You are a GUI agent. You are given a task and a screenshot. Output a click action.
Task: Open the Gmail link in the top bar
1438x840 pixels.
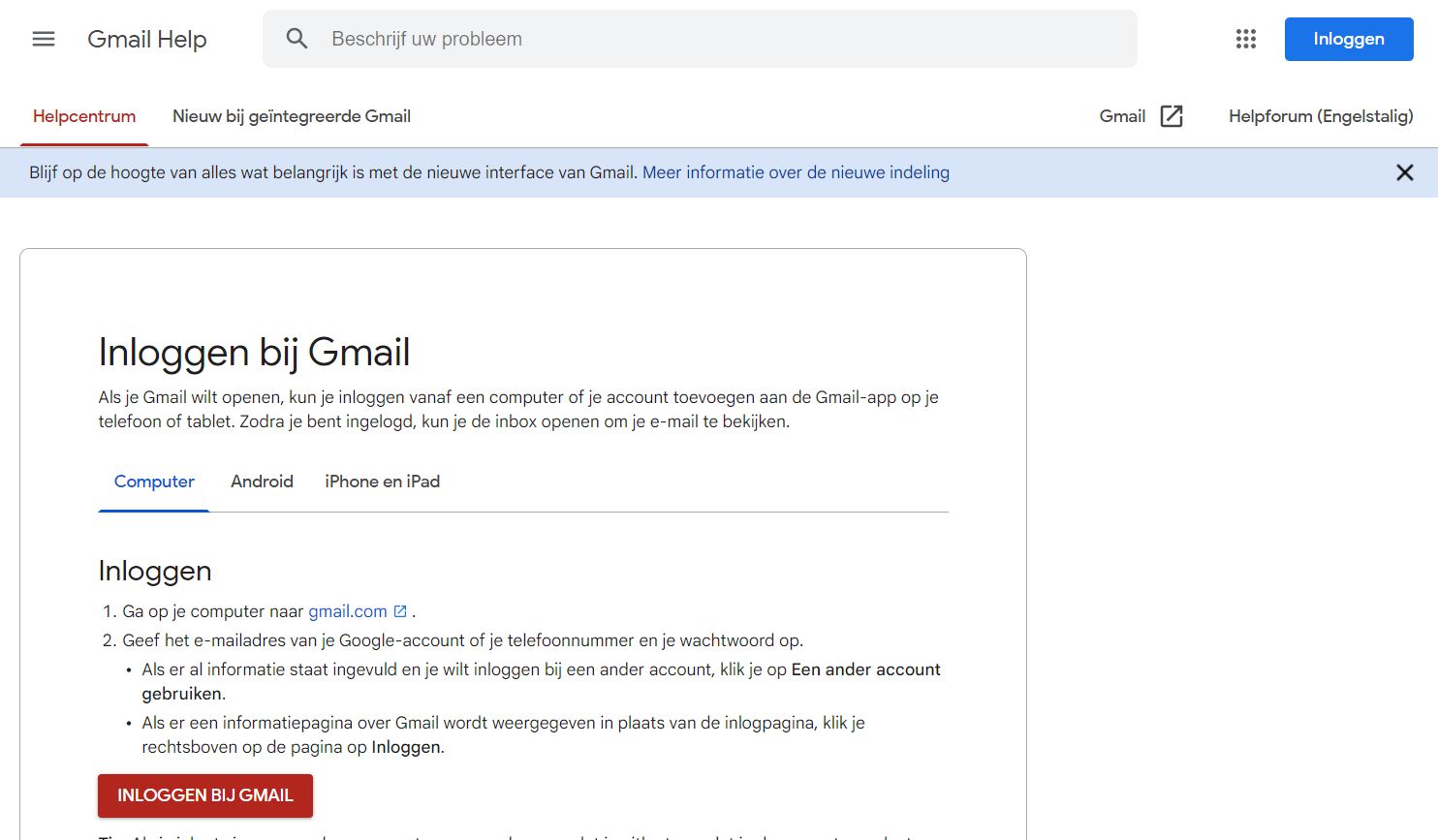pos(1119,115)
